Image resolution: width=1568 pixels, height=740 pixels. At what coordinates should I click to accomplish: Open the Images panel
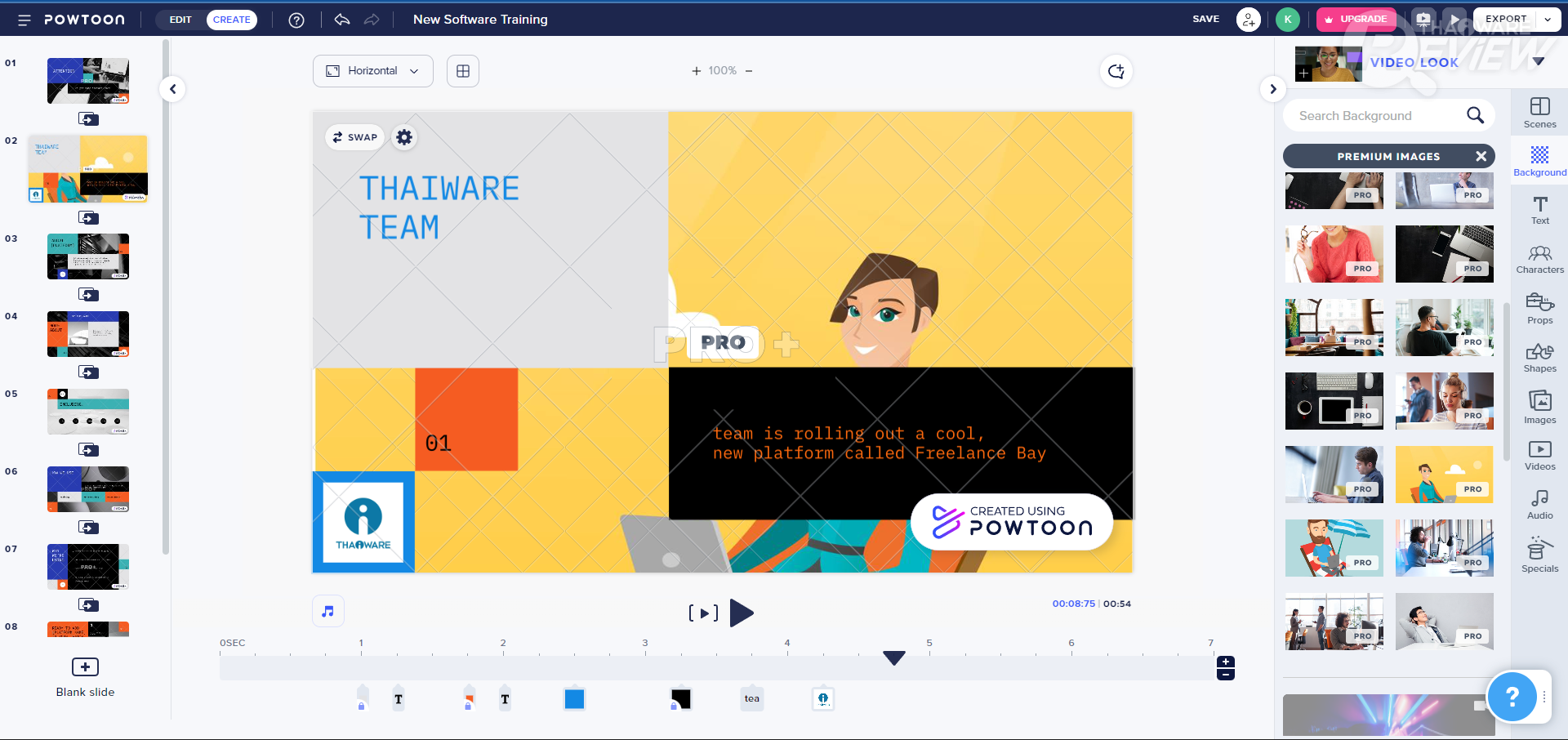(x=1539, y=407)
